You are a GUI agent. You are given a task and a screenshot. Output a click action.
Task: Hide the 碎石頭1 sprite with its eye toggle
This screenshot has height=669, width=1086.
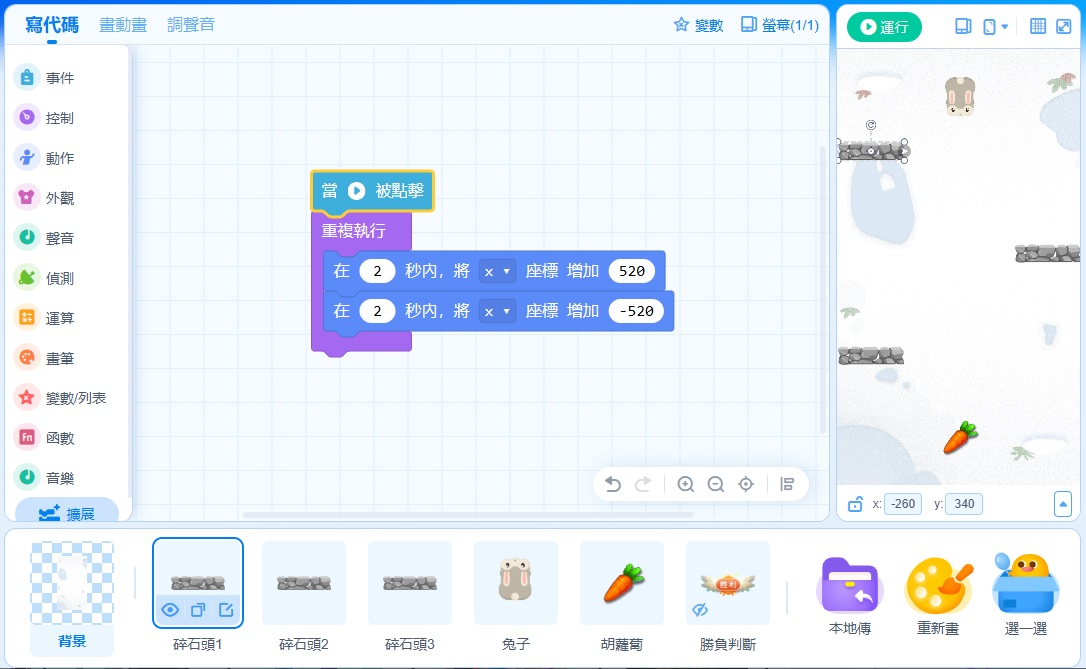coord(170,609)
